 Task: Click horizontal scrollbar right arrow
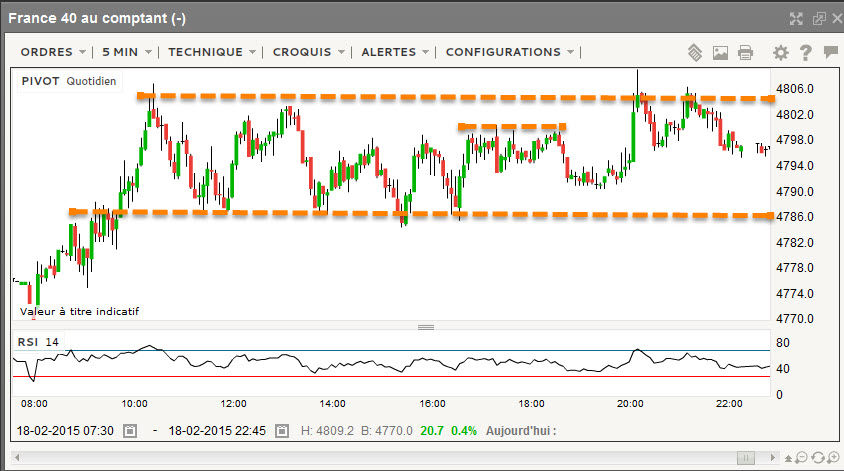(x=773, y=458)
